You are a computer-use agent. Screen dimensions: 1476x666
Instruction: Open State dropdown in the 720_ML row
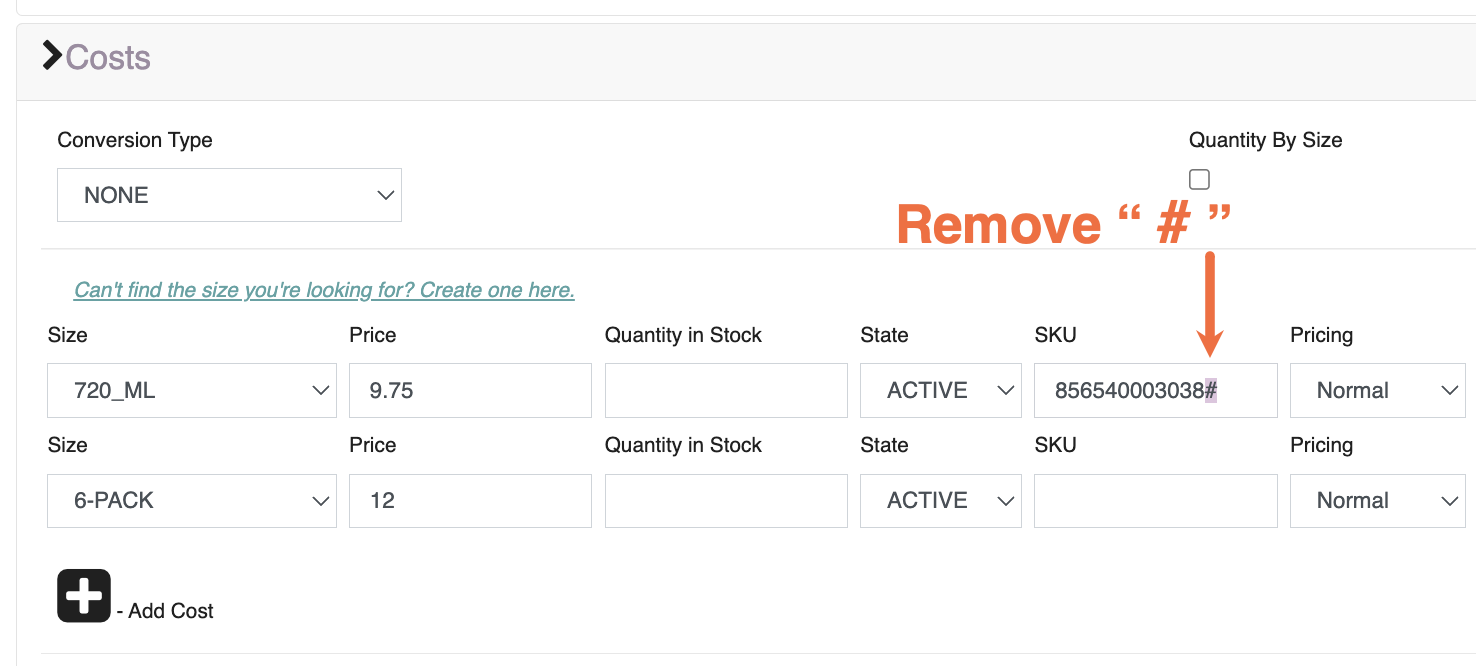(941, 390)
